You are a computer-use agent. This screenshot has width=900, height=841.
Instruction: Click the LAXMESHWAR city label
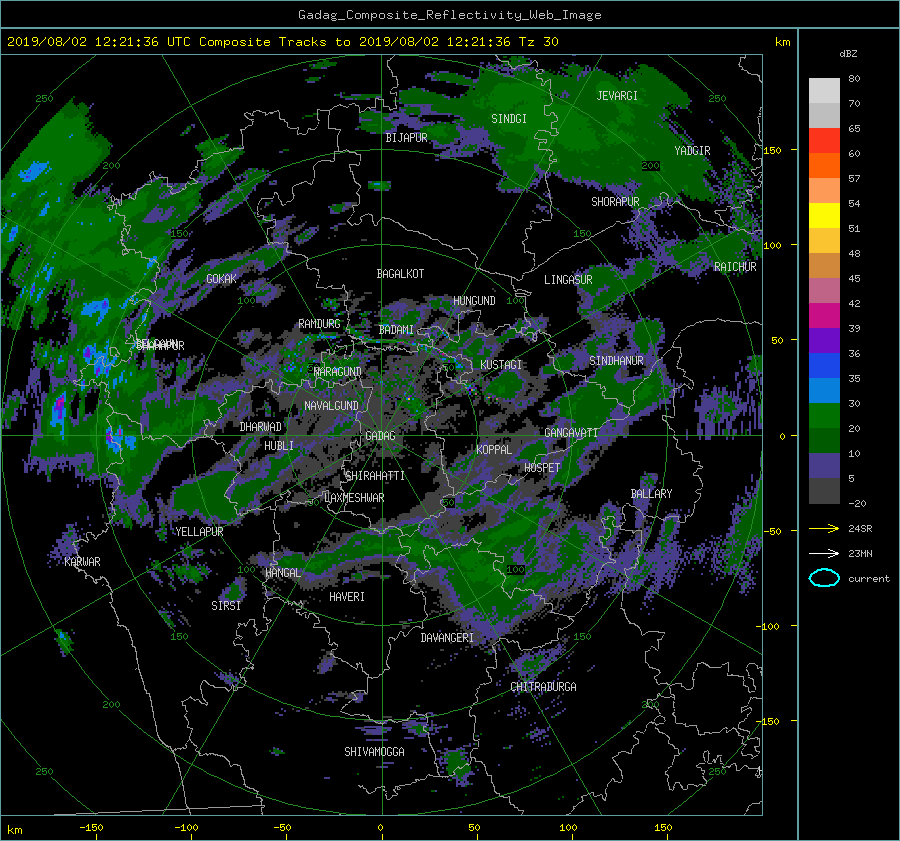click(354, 498)
